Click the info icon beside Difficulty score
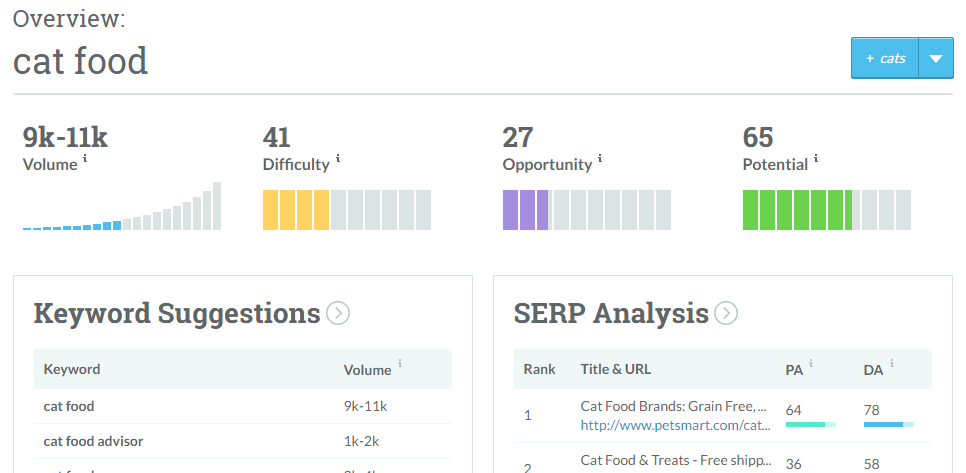The height and width of the screenshot is (473, 966). tap(338, 159)
